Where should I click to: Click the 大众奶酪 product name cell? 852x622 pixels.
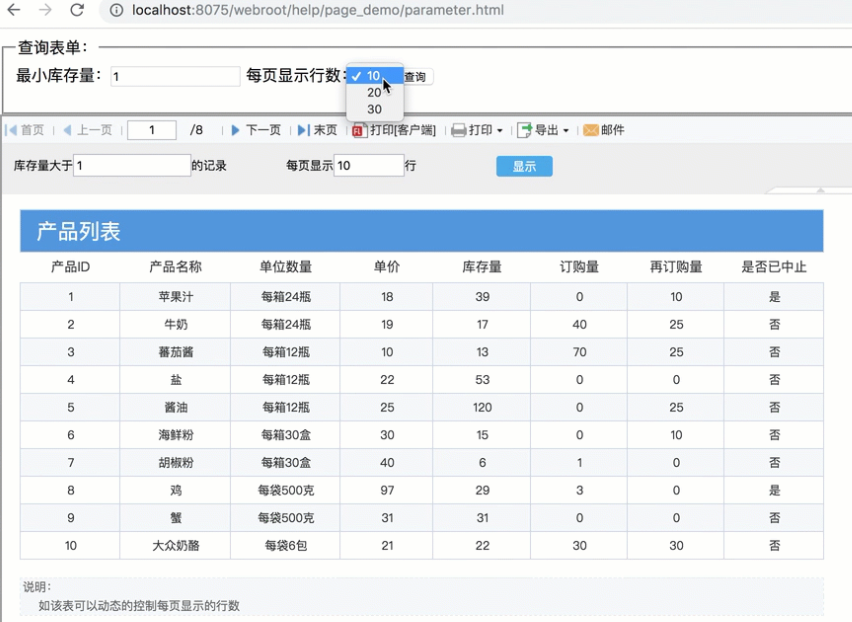coord(176,545)
